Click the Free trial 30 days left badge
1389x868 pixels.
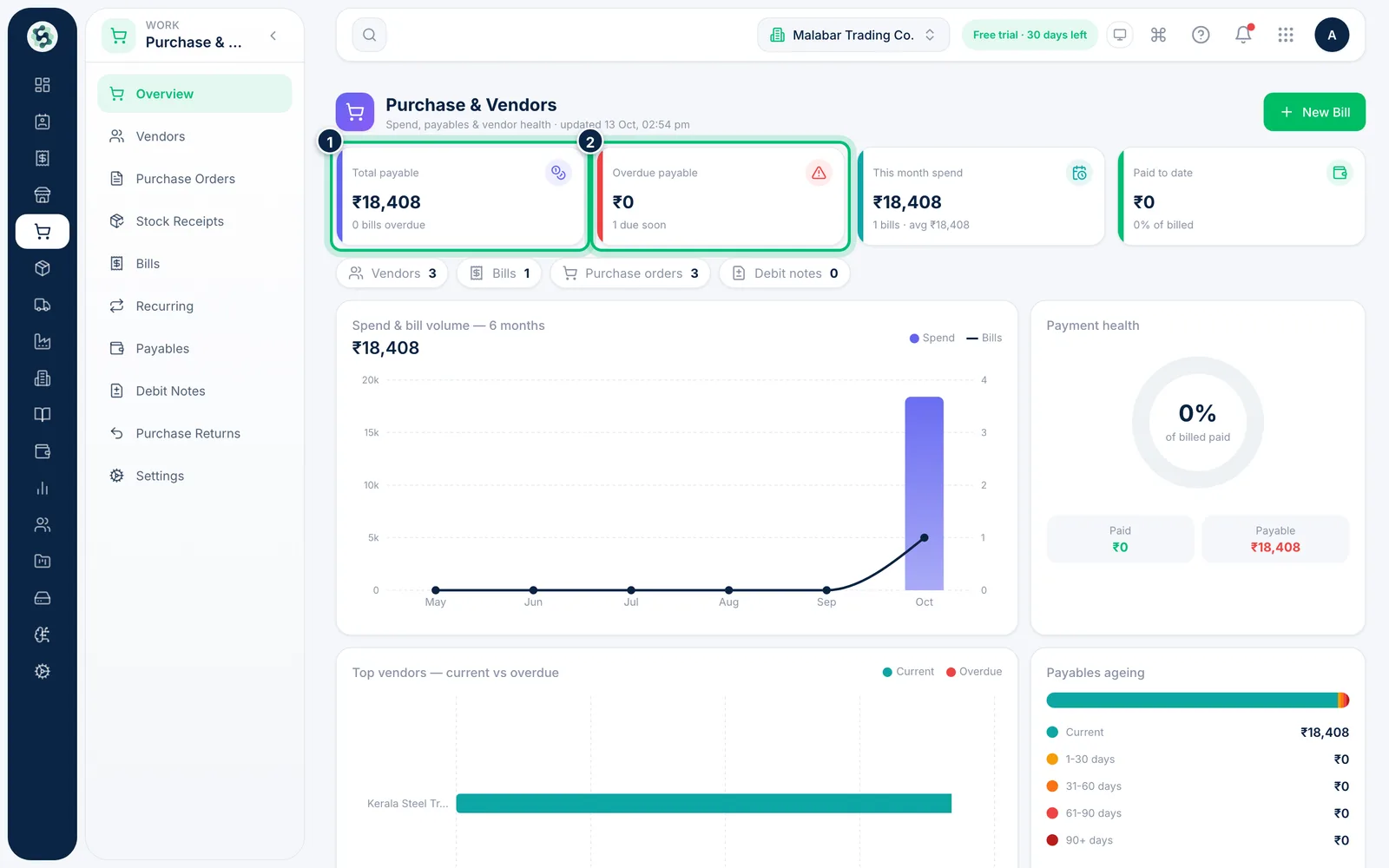pyautogui.click(x=1030, y=35)
